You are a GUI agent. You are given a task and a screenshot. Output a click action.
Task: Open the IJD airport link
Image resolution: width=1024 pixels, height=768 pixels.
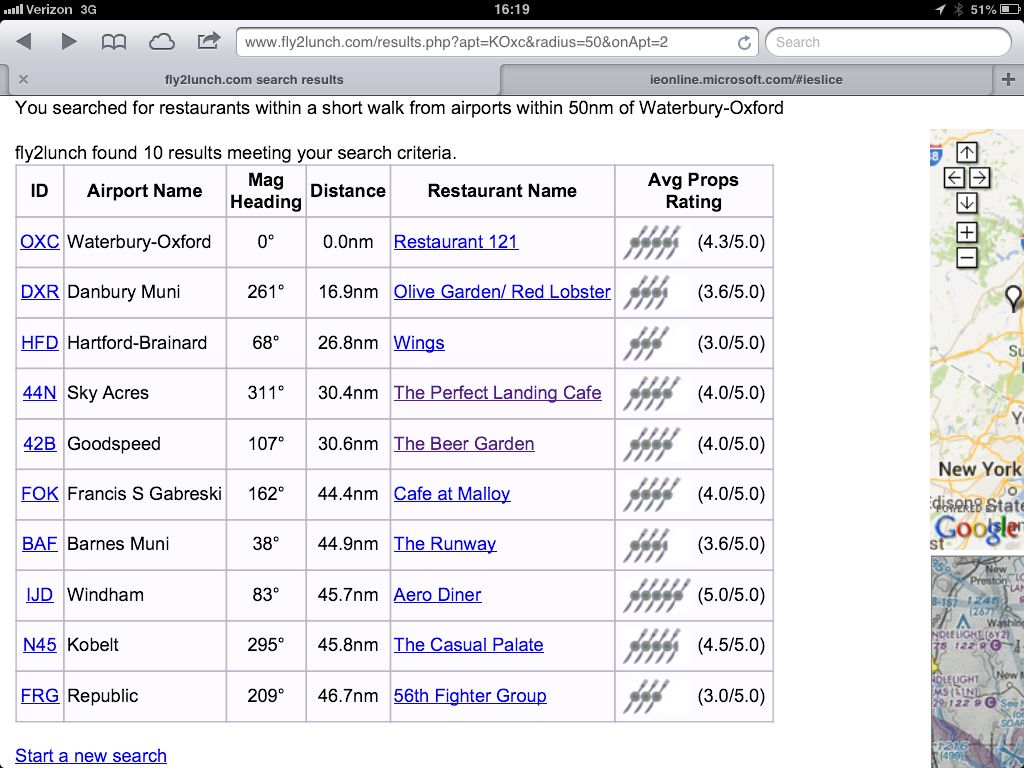(40, 595)
